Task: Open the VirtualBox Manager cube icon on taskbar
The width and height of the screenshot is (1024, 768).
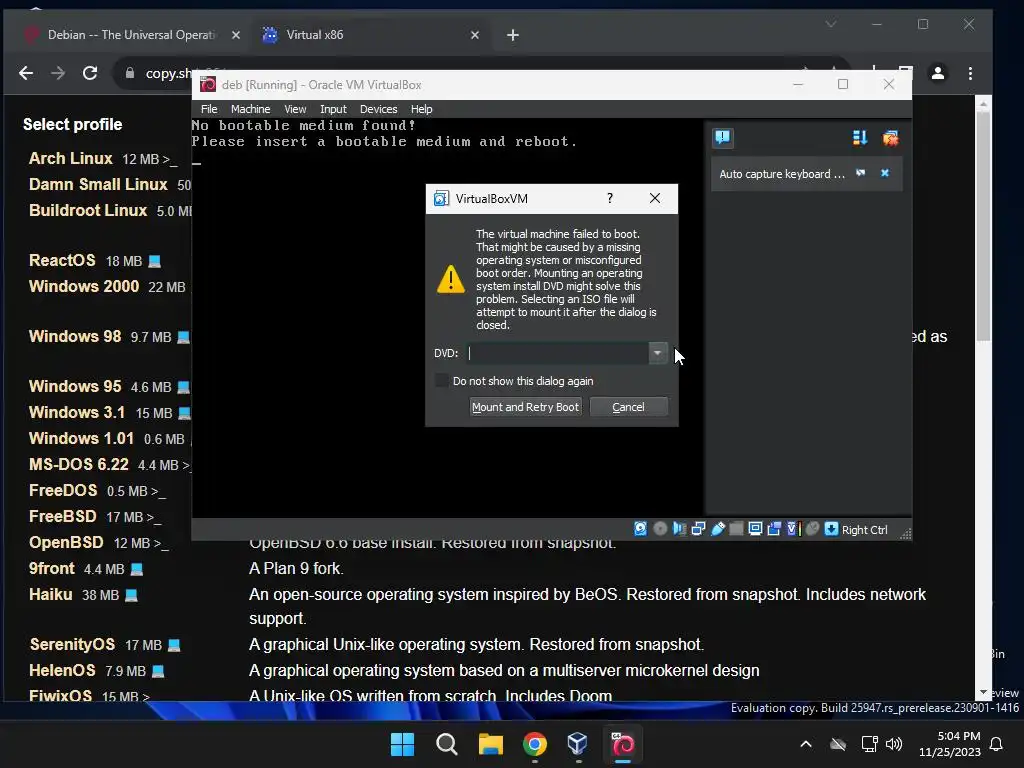Action: point(578,744)
